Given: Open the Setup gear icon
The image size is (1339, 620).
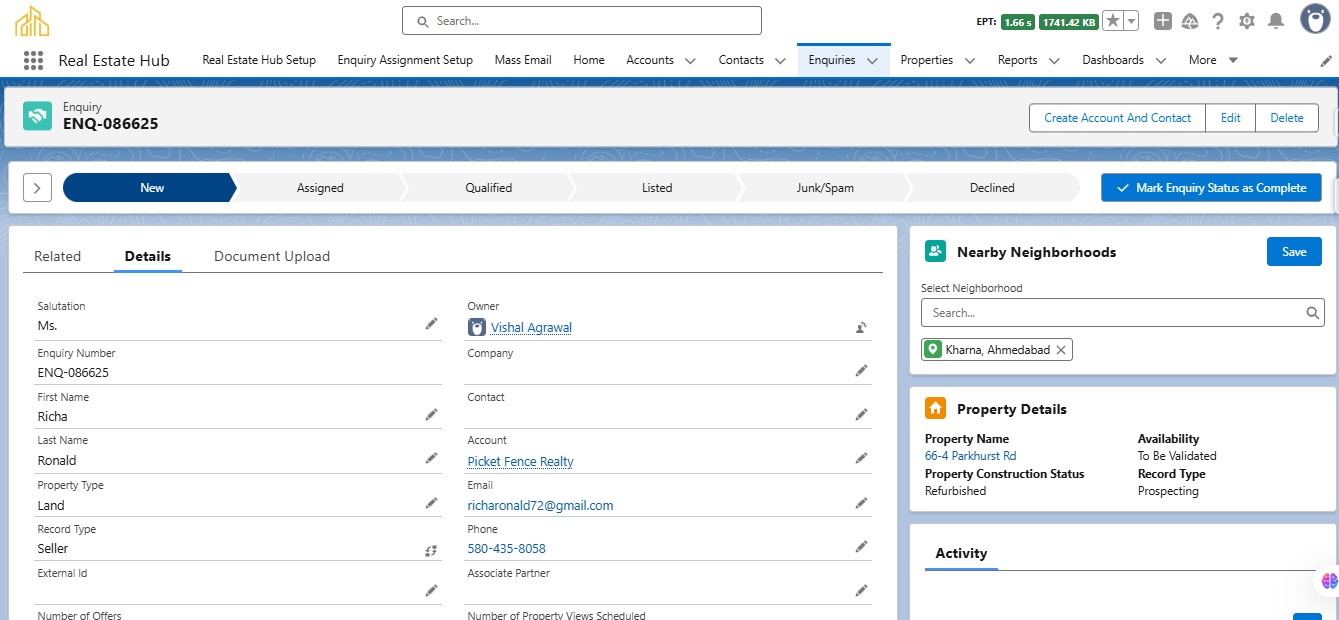Looking at the screenshot, I should [1246, 21].
